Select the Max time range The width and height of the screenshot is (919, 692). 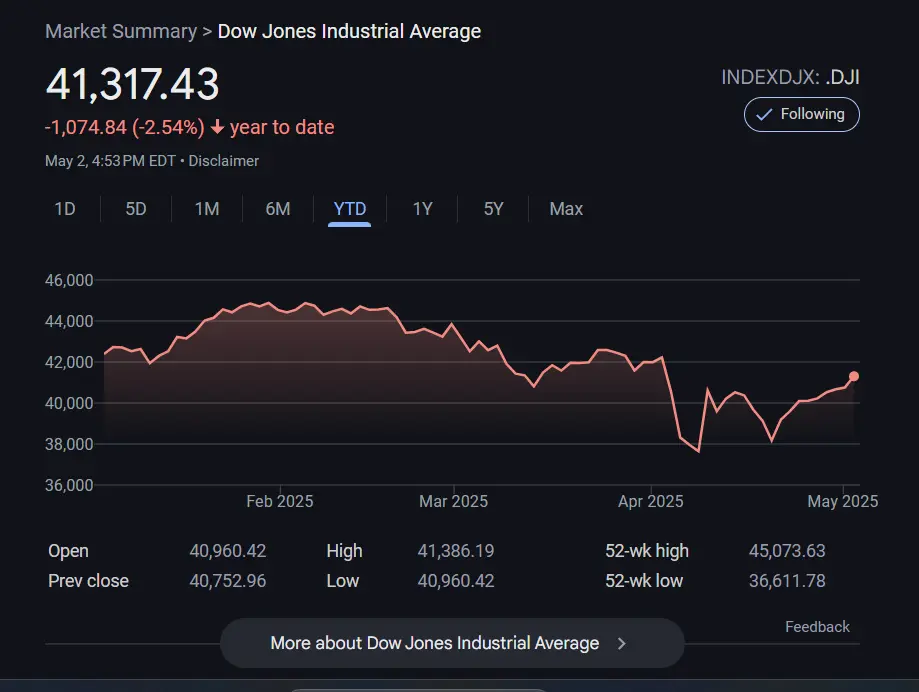(x=566, y=209)
